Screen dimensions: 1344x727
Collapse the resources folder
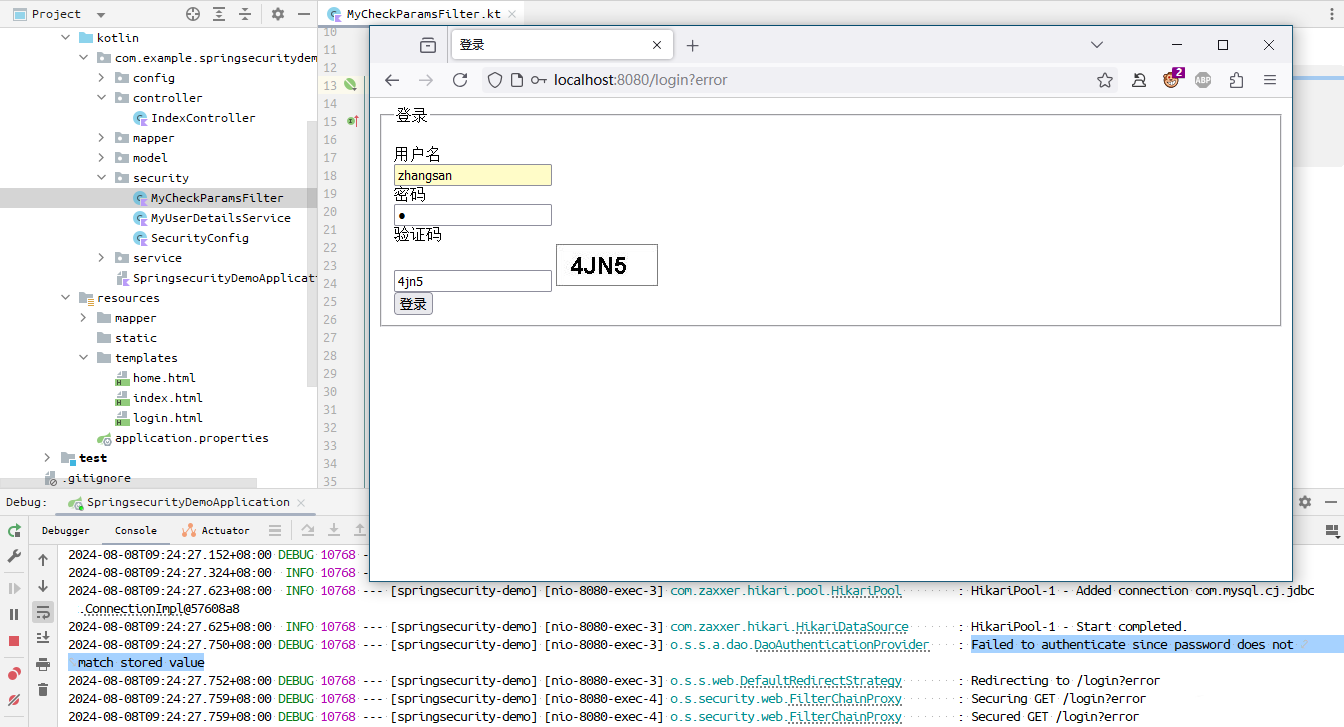tap(66, 298)
